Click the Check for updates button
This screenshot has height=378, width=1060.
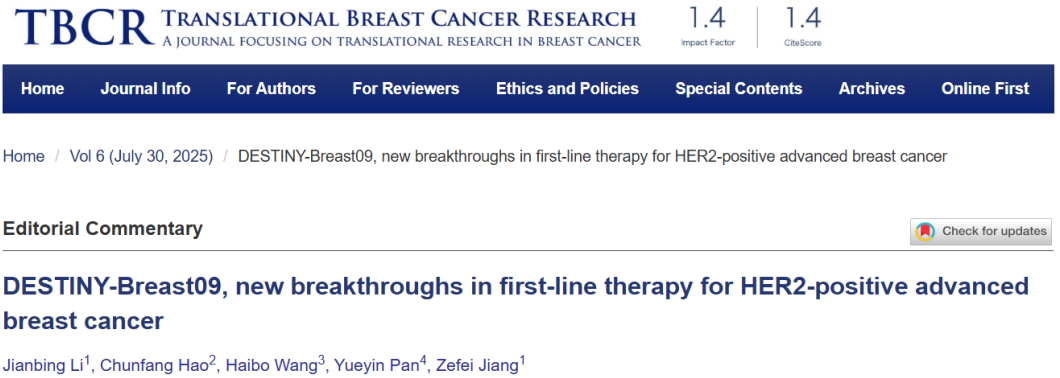[981, 231]
